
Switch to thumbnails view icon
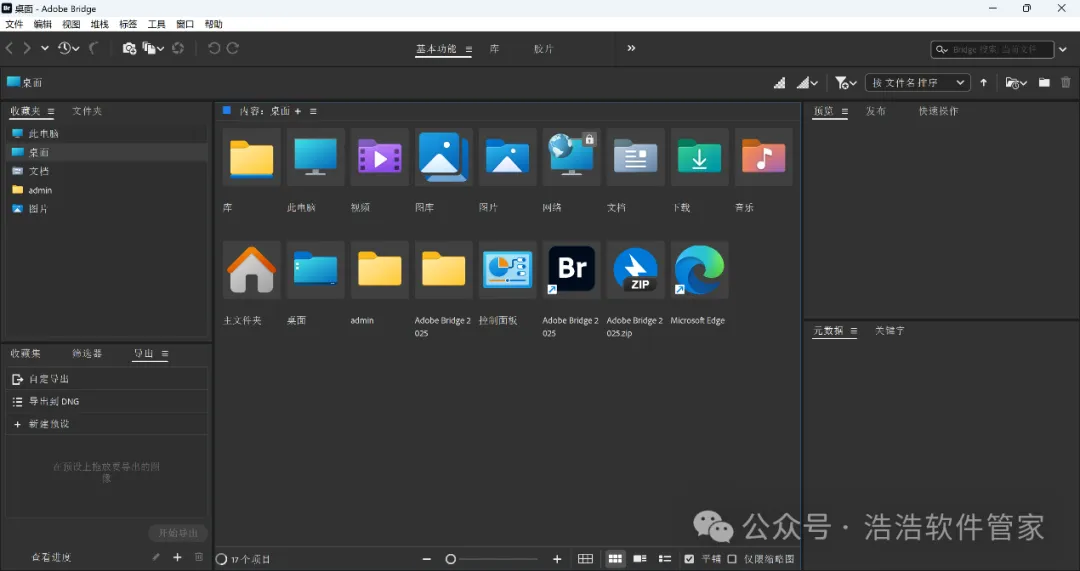point(615,559)
